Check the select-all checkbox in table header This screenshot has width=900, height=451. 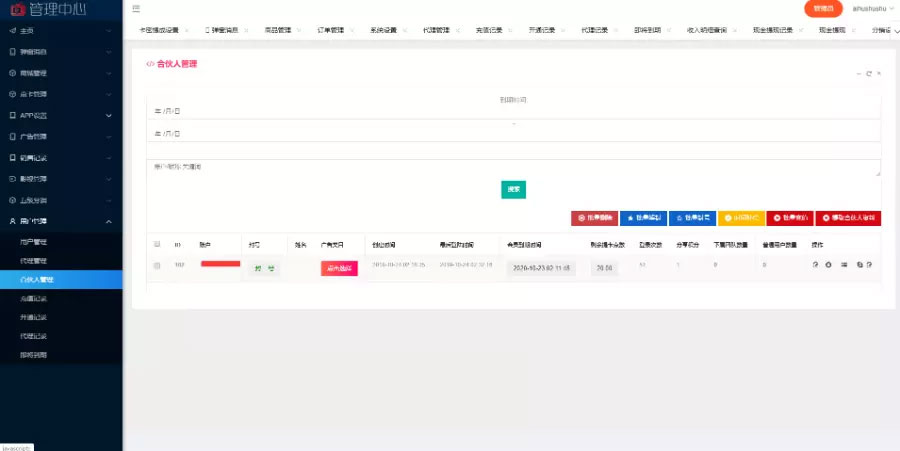pyautogui.click(x=156, y=243)
